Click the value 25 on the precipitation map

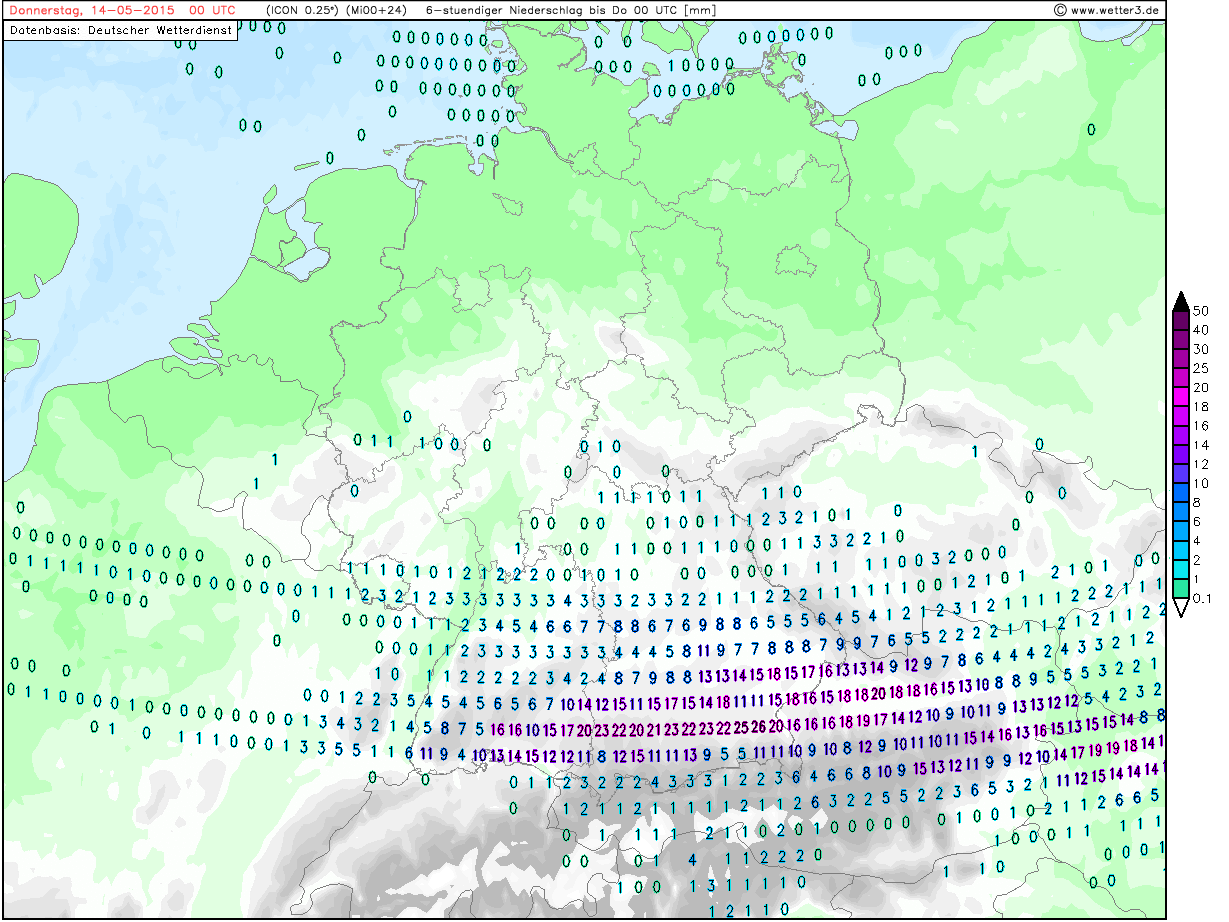pos(740,727)
